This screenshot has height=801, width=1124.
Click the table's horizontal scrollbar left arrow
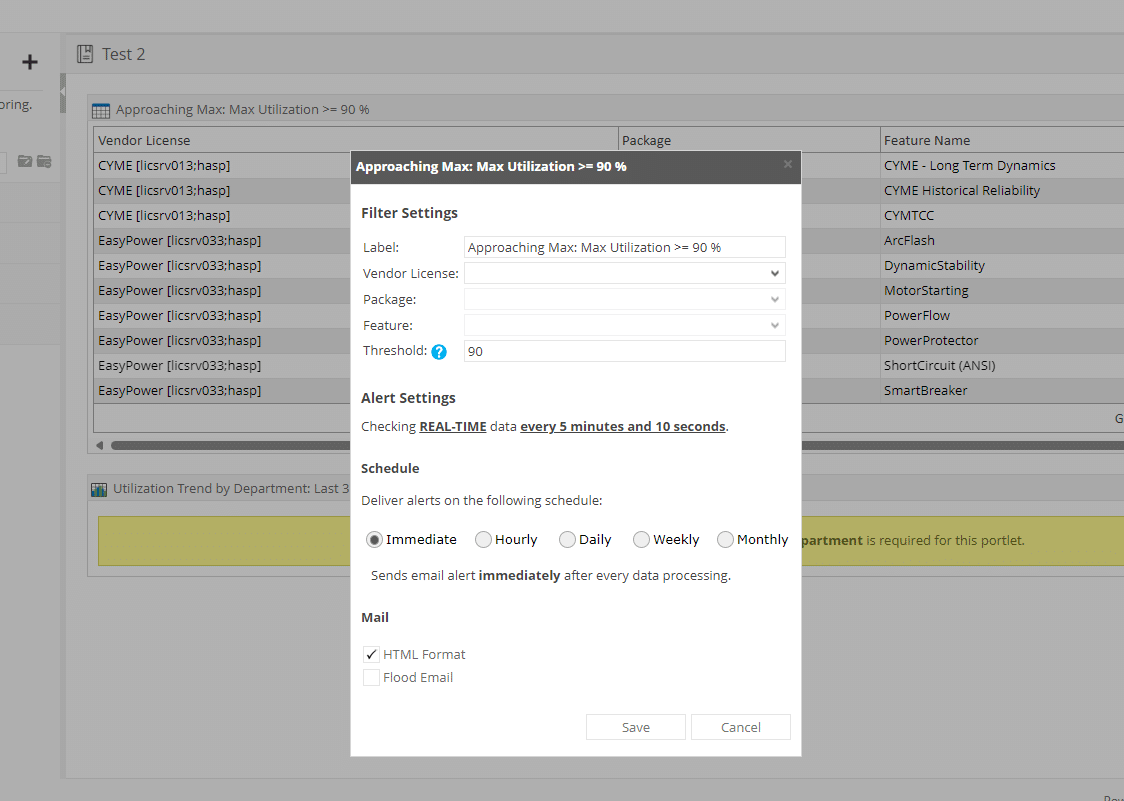coord(100,445)
